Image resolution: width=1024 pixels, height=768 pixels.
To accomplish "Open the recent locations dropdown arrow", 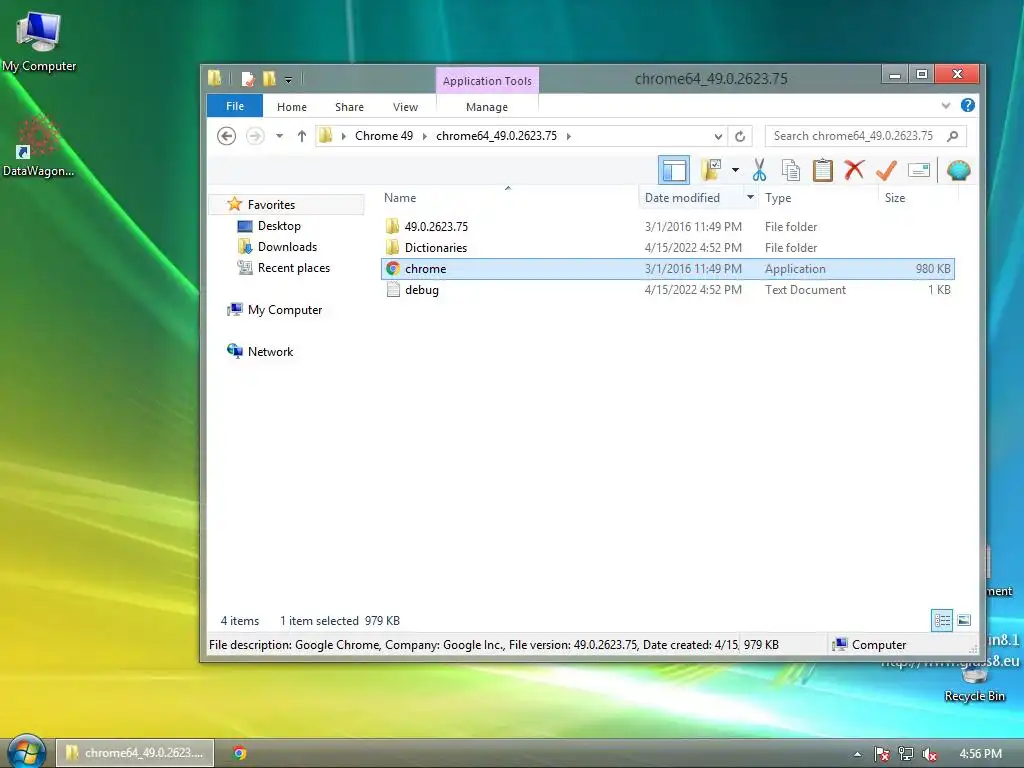I will (x=280, y=136).
